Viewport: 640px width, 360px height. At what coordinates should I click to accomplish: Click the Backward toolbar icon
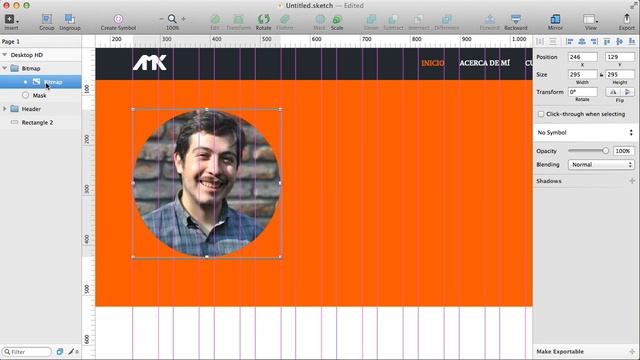pyautogui.click(x=516, y=19)
